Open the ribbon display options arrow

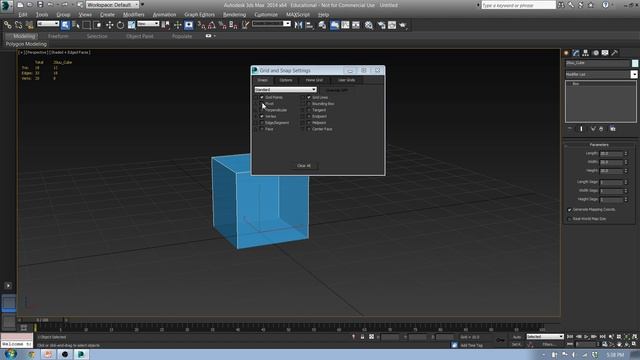coord(215,36)
